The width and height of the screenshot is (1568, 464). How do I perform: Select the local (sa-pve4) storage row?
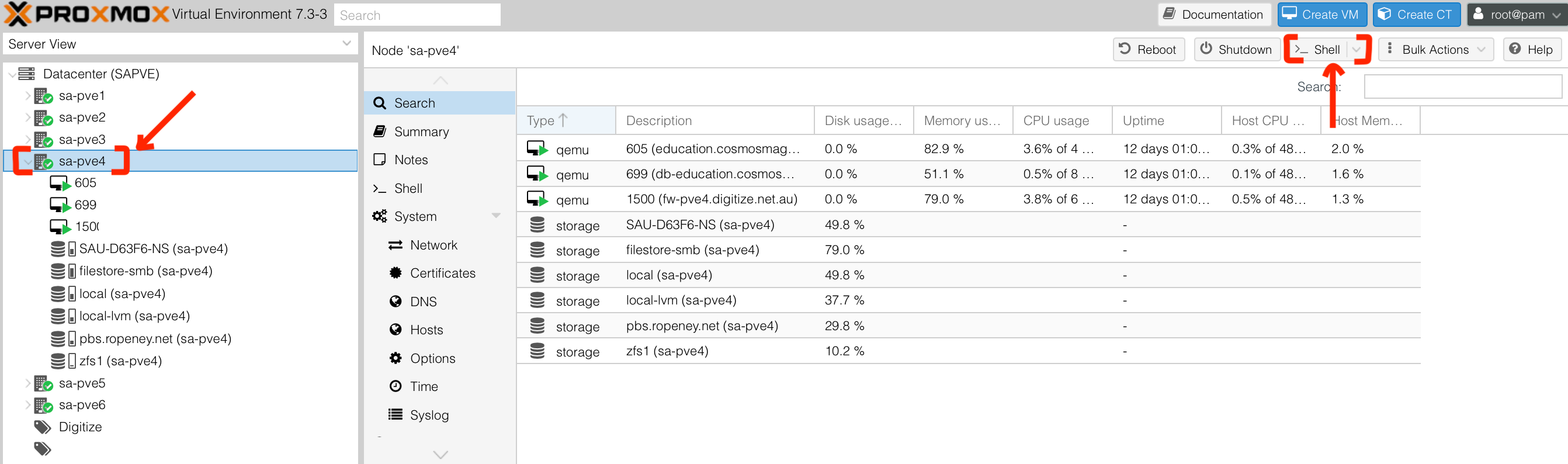[969, 275]
